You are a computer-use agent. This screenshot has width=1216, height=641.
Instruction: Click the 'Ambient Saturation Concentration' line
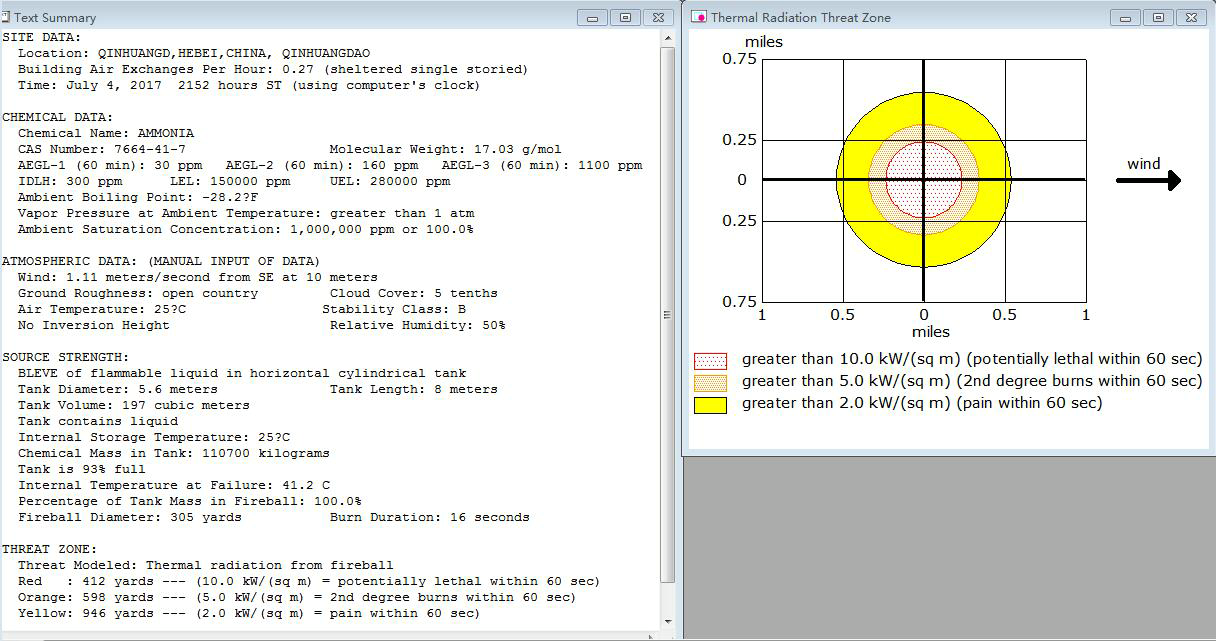pos(246,229)
